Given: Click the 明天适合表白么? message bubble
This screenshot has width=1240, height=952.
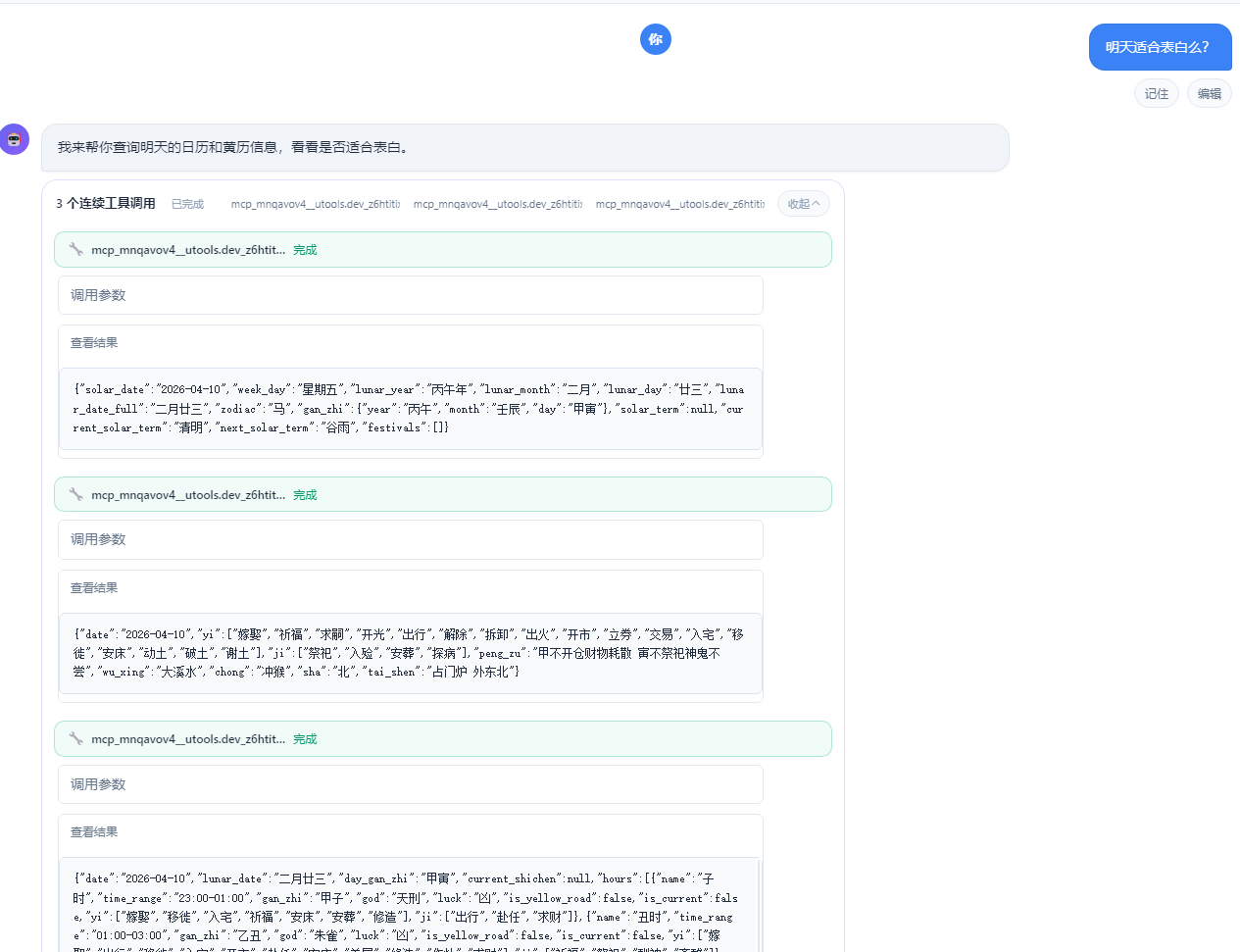Looking at the screenshot, I should point(1159,47).
